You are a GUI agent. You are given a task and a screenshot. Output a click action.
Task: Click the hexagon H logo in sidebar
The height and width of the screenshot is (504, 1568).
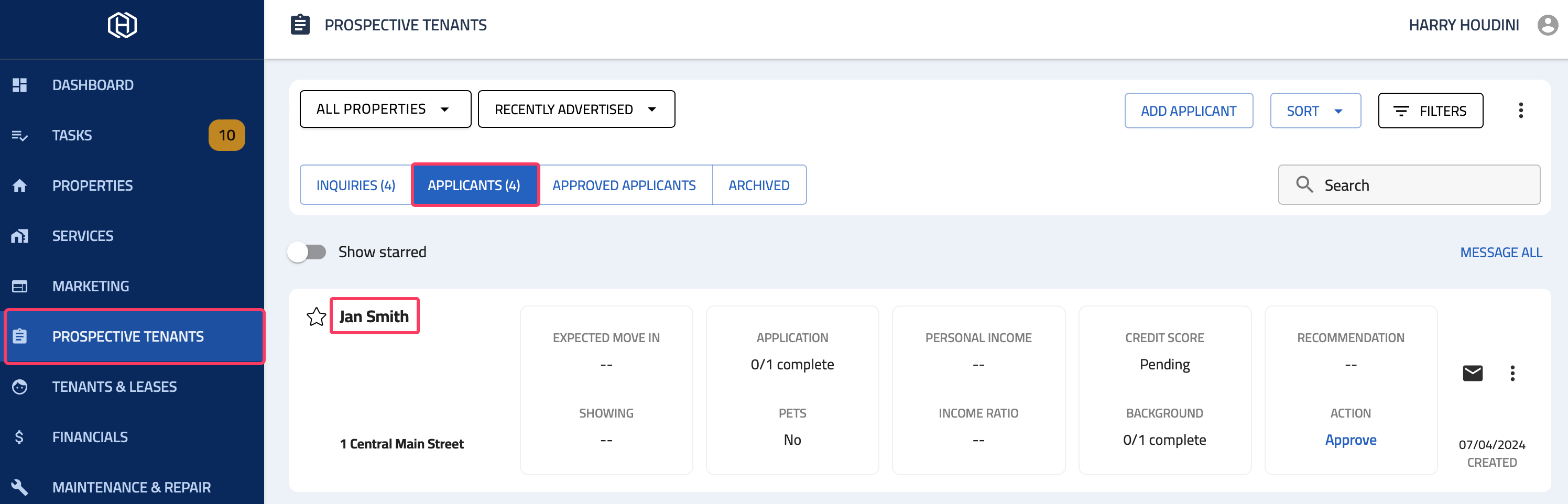point(122,26)
